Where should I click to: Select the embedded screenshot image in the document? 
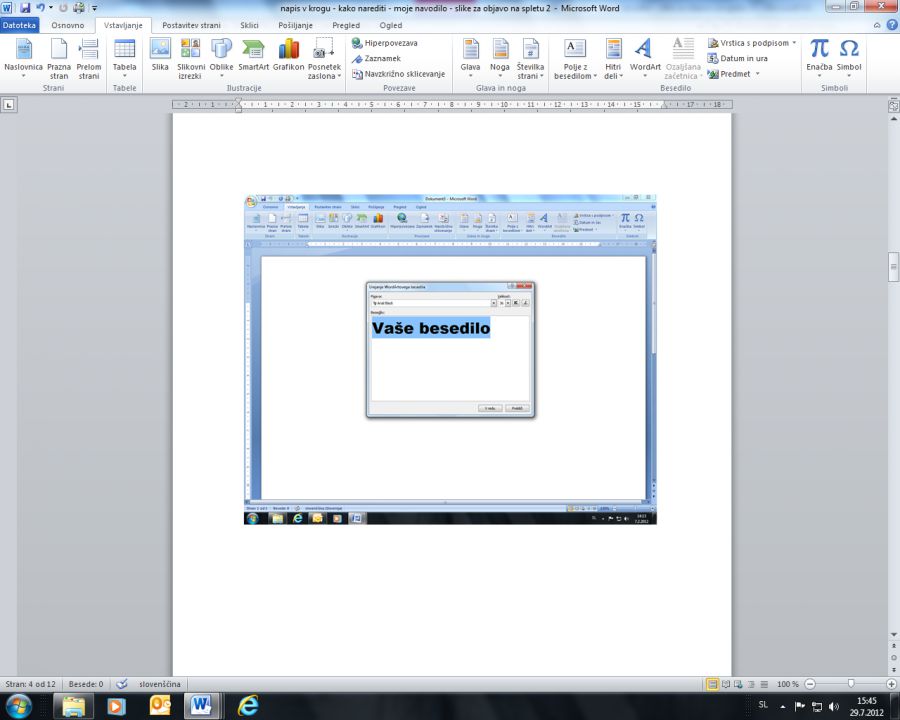point(450,359)
